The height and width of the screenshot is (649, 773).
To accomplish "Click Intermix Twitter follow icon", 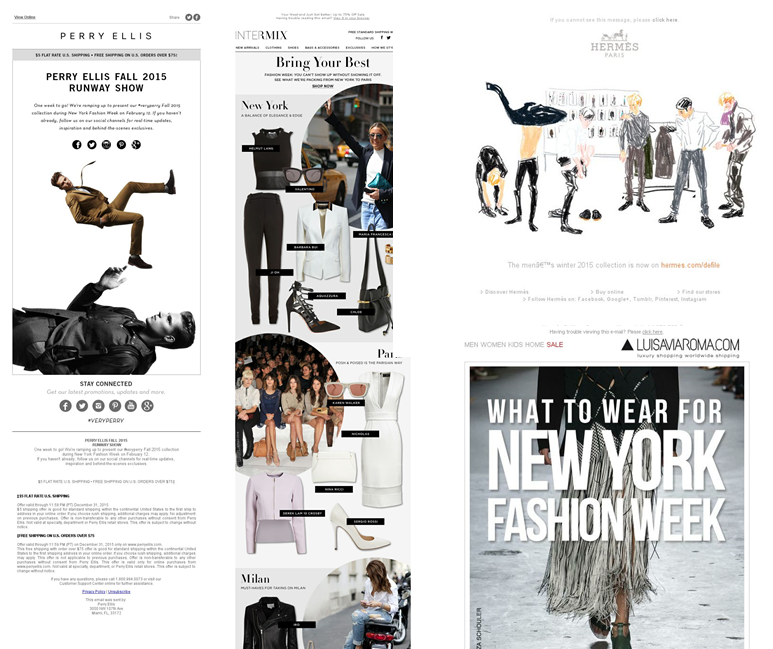I will (388, 37).
